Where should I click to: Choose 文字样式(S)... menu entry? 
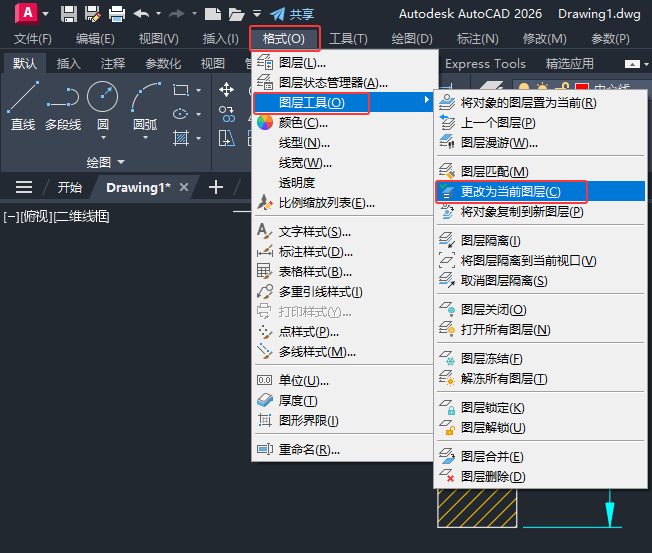pyautogui.click(x=344, y=232)
